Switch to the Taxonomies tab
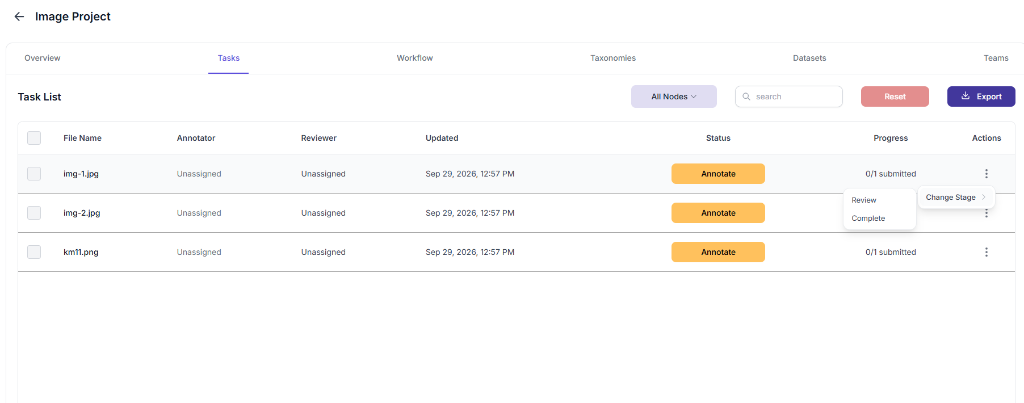 (613, 58)
